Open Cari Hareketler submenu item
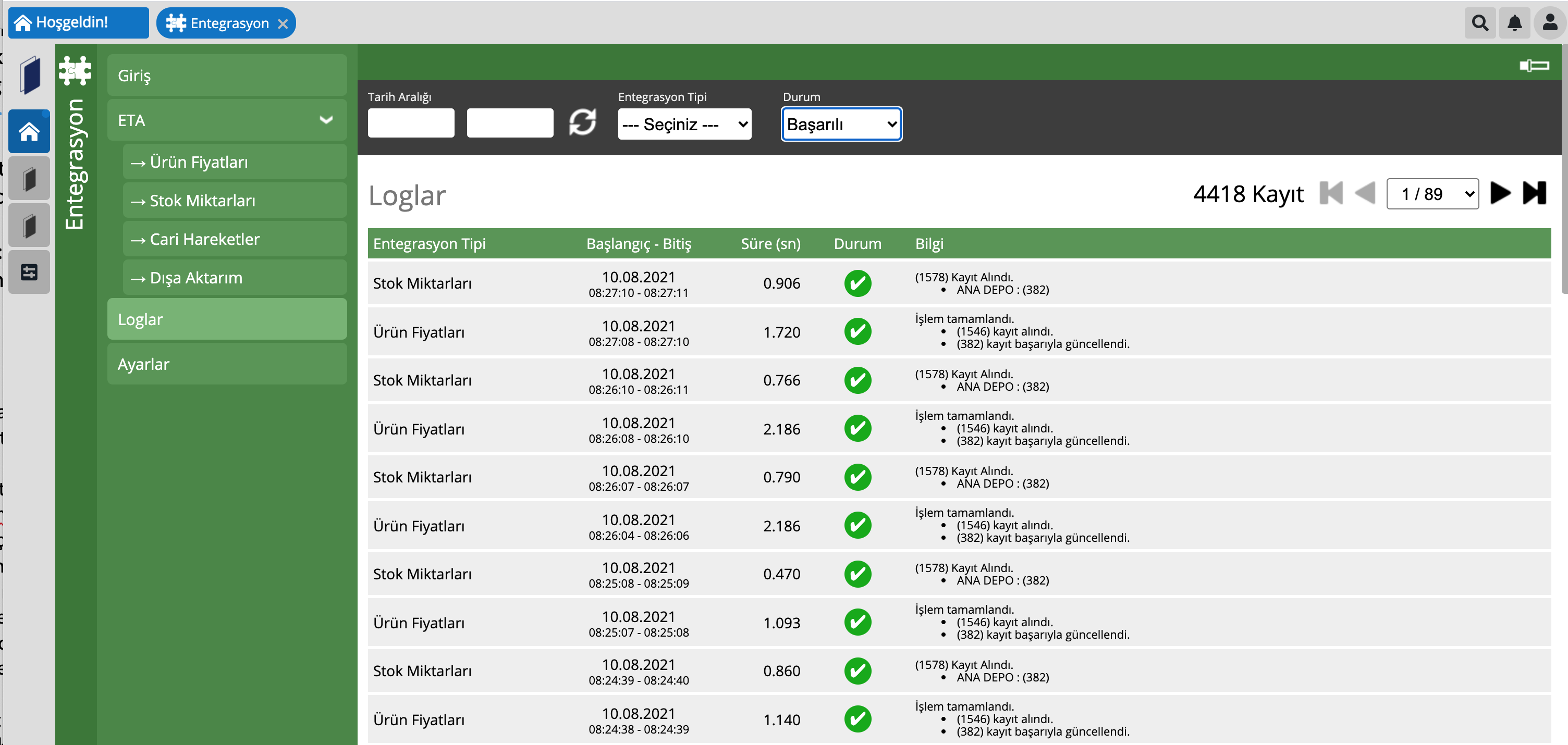Screen dimensions: 1568x745 pyautogui.click(x=235, y=239)
